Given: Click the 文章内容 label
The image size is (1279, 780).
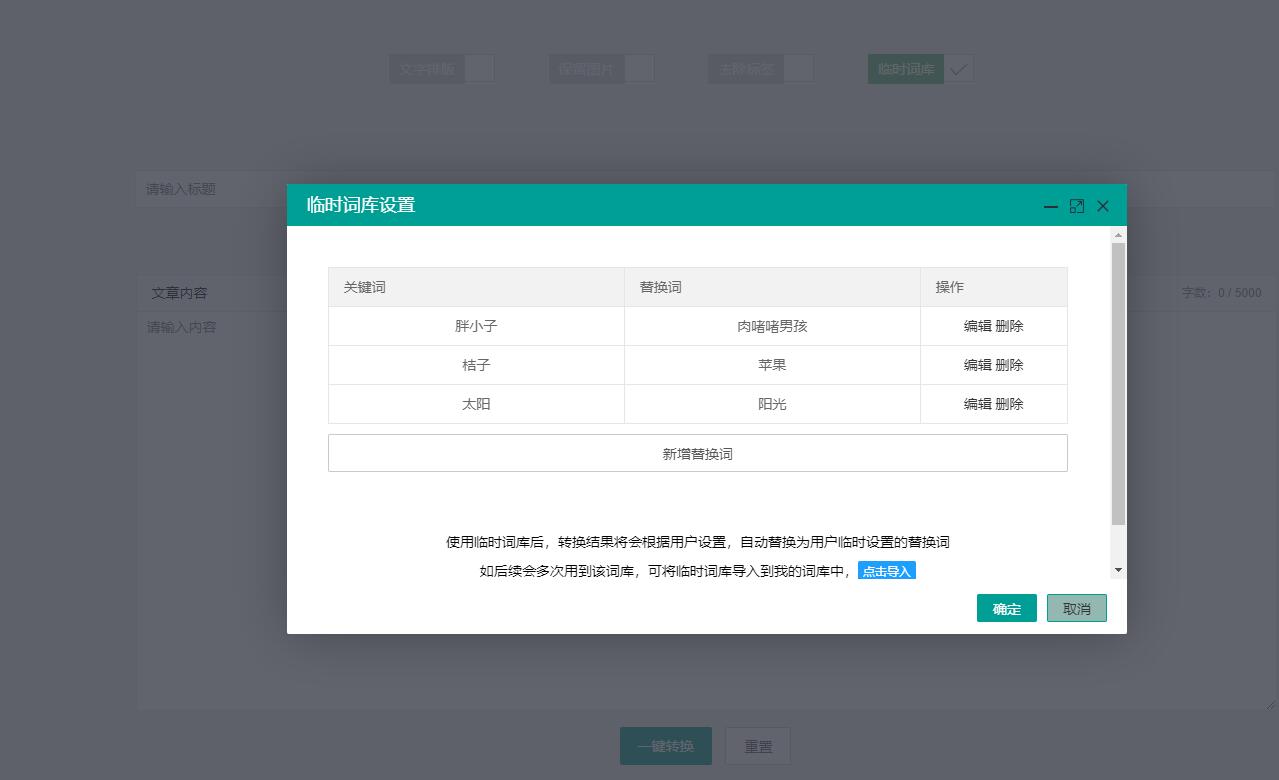Looking at the screenshot, I should (x=180, y=293).
